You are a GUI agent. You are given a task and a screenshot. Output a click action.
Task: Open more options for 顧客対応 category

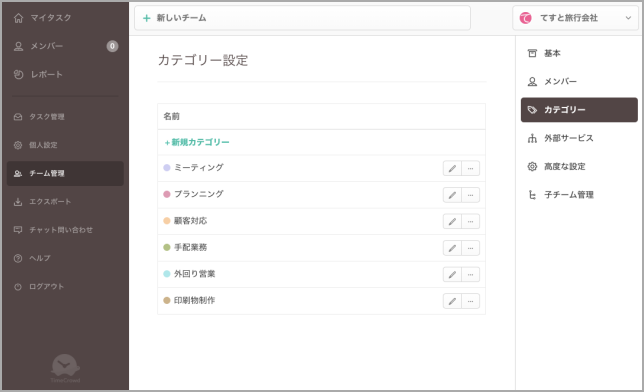point(471,221)
